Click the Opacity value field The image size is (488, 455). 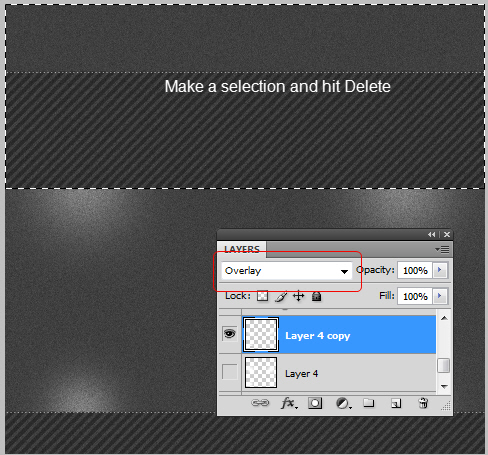pos(415,270)
